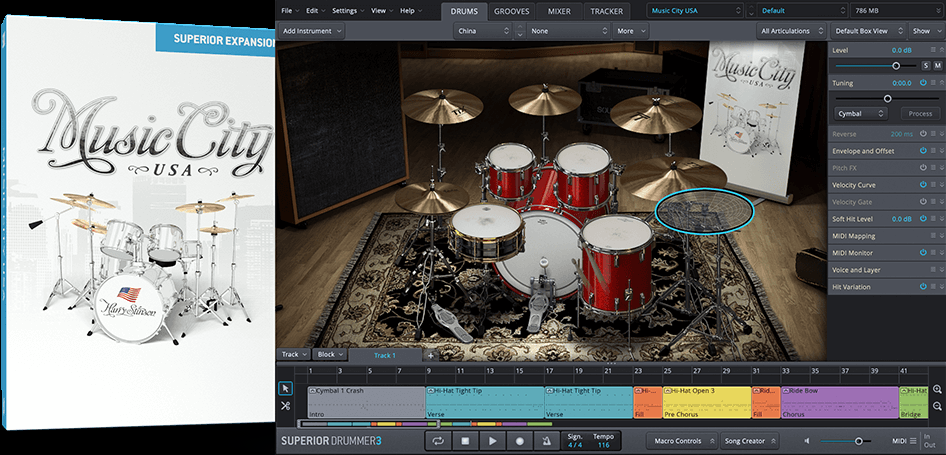Screen dimensions: 946x455
Task: Open the Song Creator panel
Action: 749,441
